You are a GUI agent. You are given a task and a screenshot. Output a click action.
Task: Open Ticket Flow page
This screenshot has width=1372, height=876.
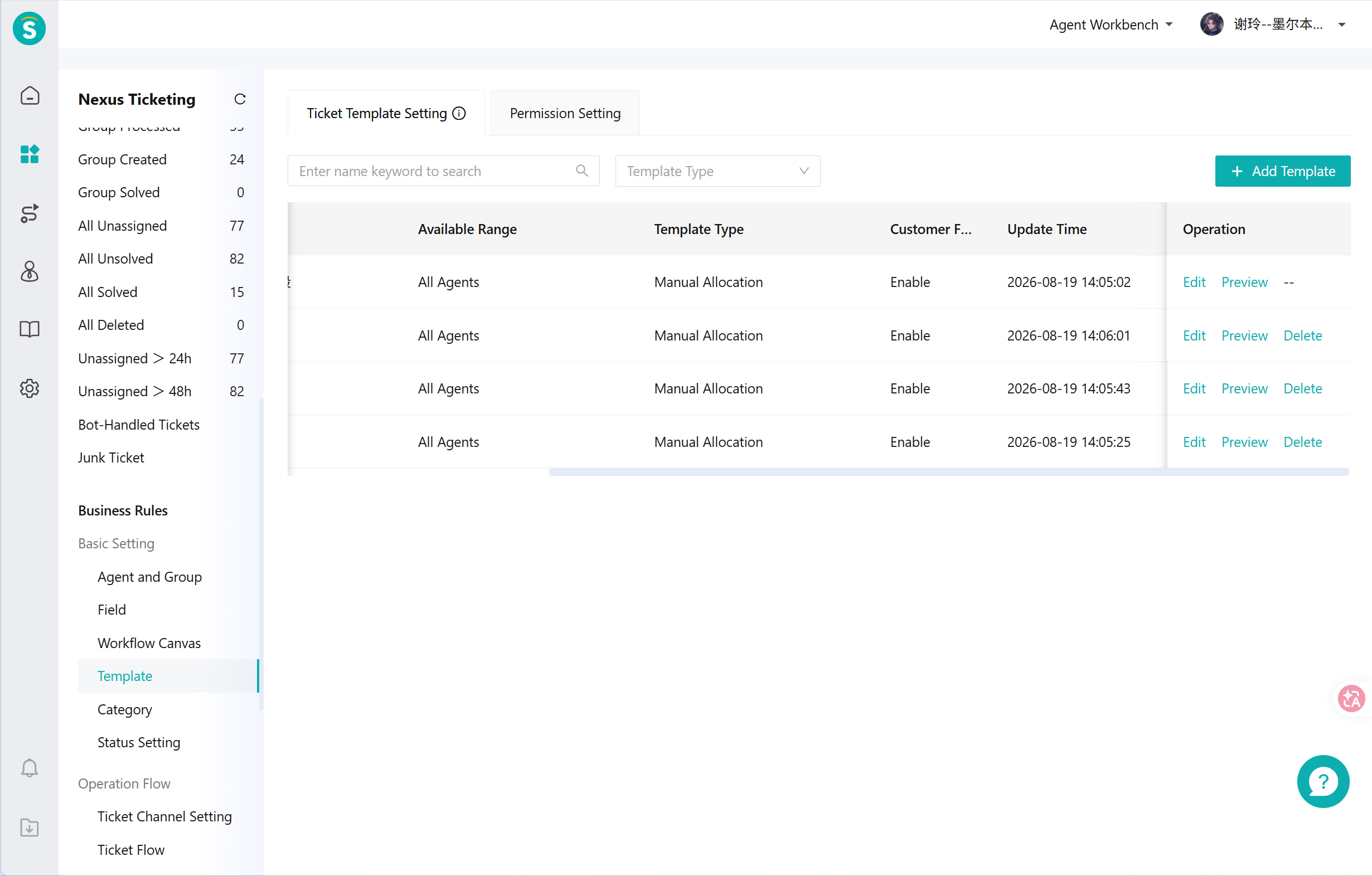[131, 850]
